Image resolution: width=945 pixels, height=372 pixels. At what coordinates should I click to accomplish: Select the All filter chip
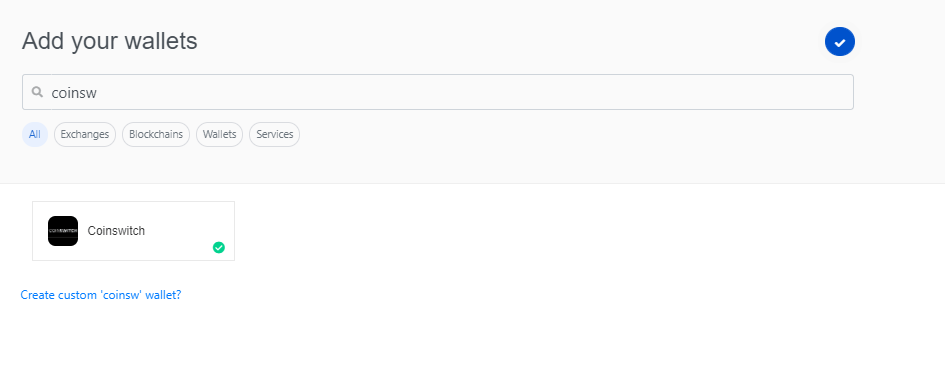click(x=35, y=134)
